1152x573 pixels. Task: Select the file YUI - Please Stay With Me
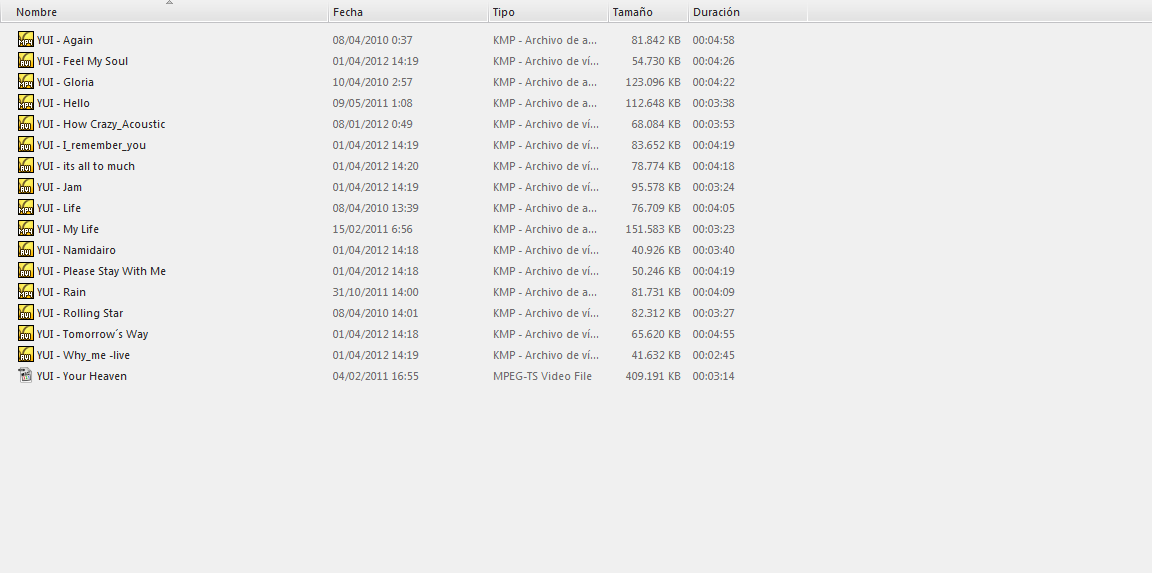pos(101,271)
